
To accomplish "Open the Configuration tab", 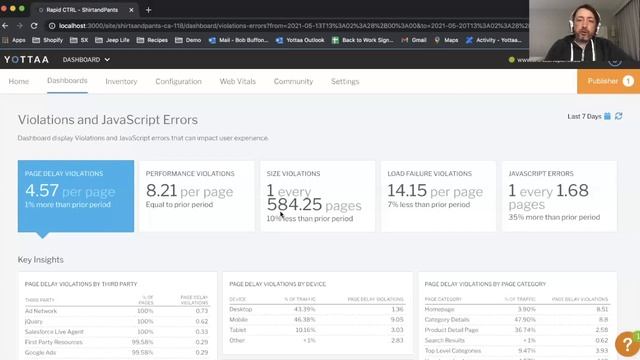I will 178,81.
